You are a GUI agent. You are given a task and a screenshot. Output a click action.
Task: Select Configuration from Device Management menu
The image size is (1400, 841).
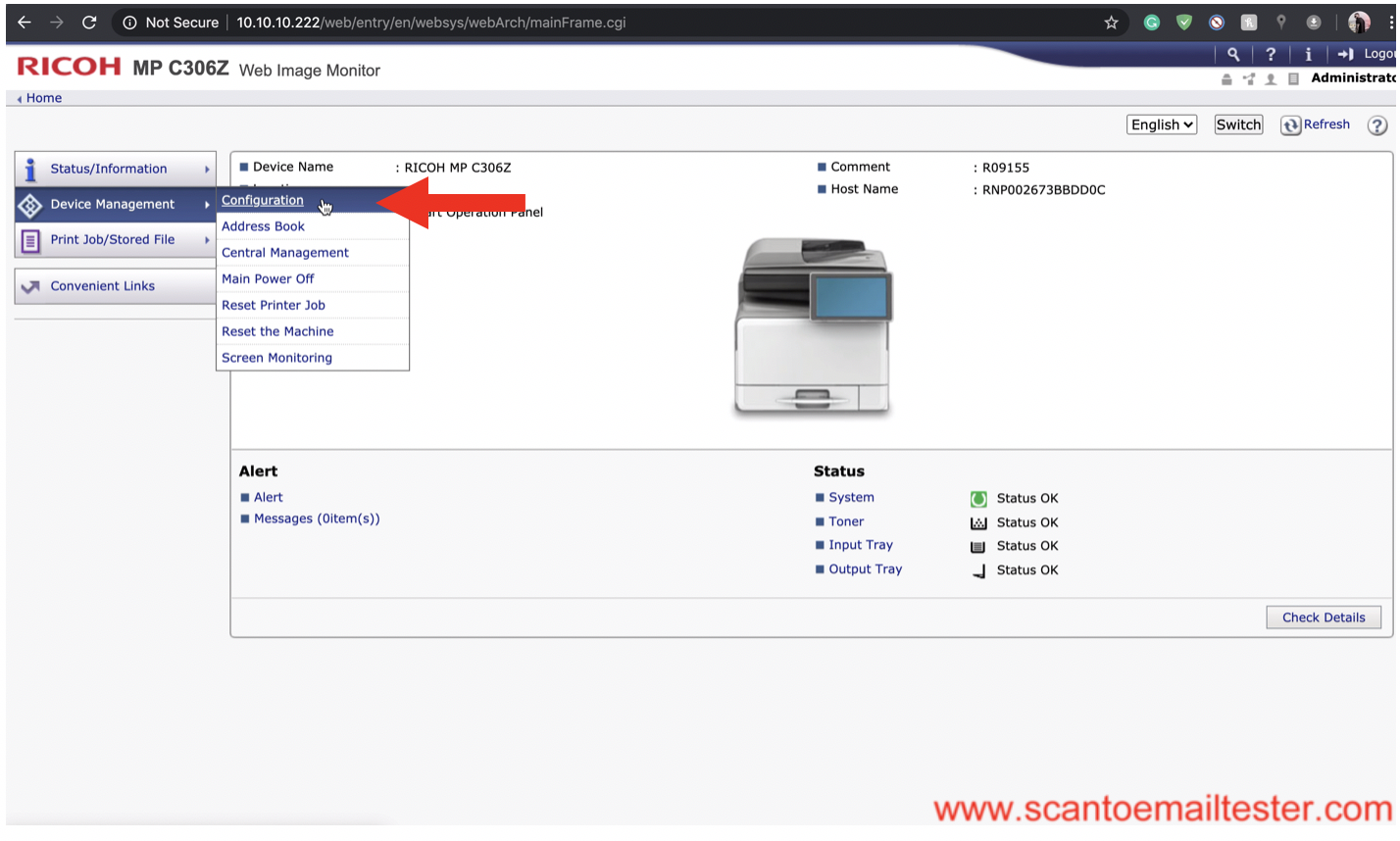click(x=263, y=200)
